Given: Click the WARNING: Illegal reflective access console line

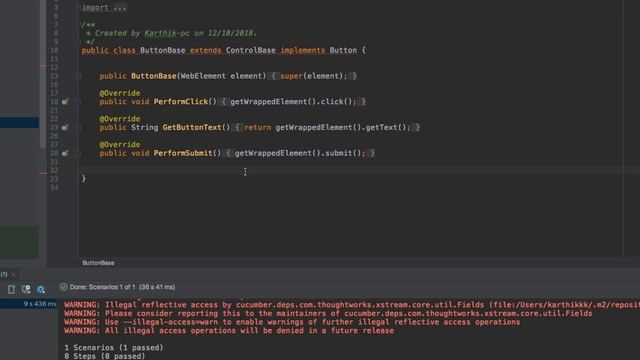Looking at the screenshot, I should pyautogui.click(x=352, y=304).
